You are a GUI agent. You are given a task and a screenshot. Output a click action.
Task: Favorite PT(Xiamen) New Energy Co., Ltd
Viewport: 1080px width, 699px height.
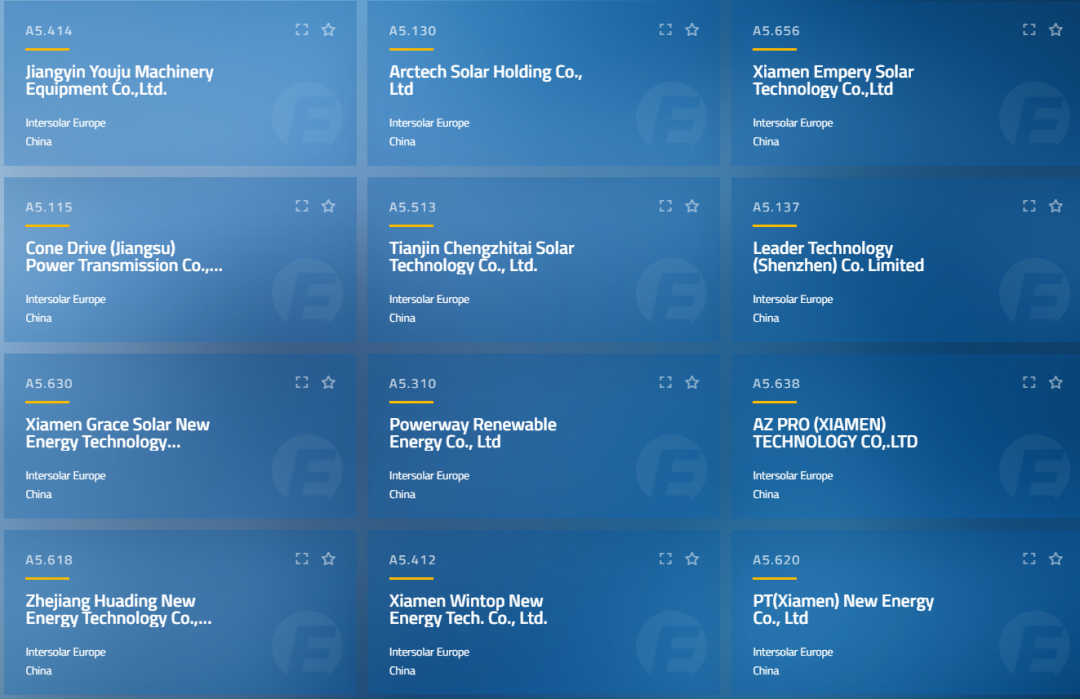(x=1056, y=559)
